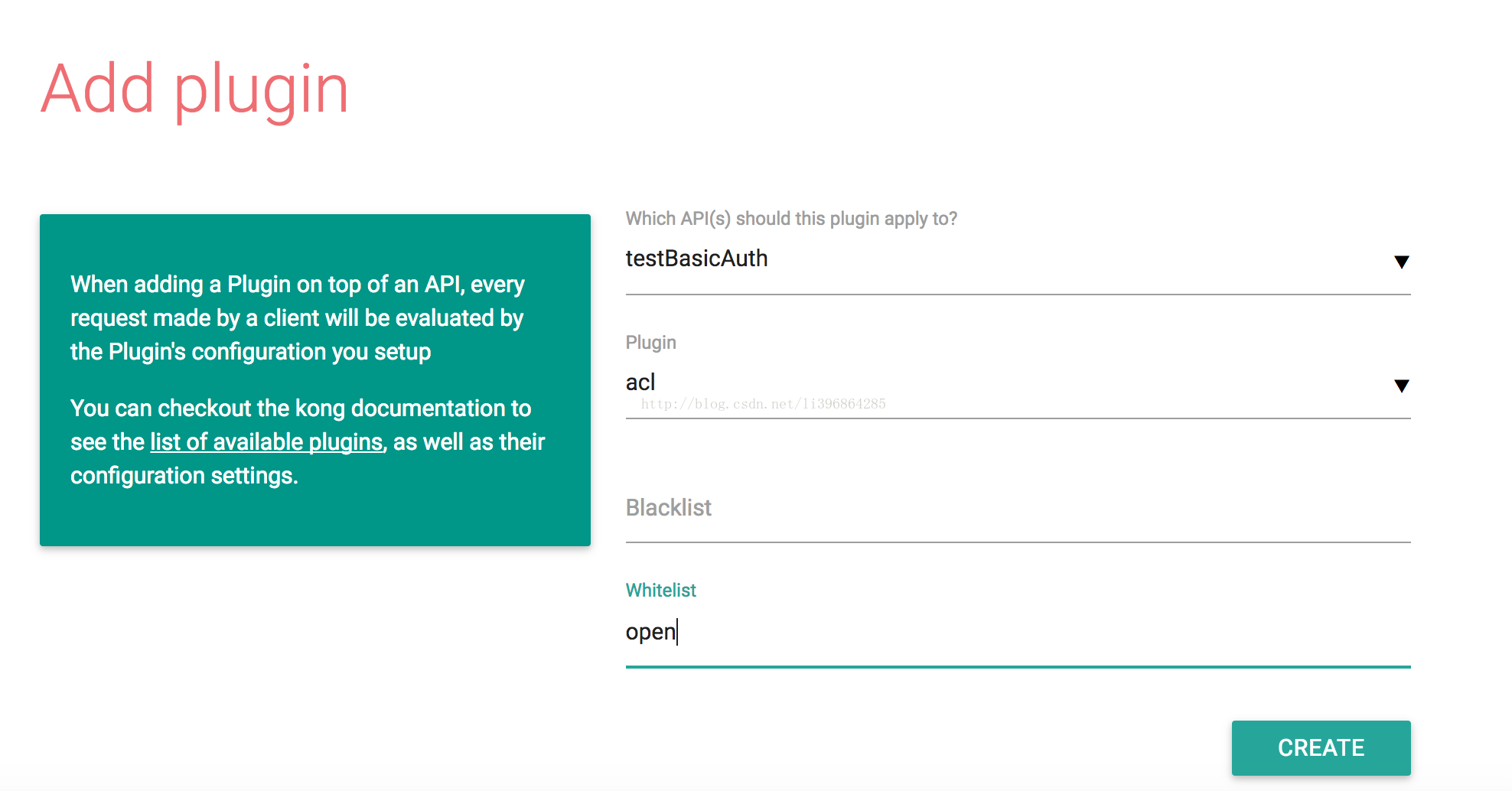Click the word 'open' in Whitelist
The image size is (1512, 791).
[x=650, y=633]
